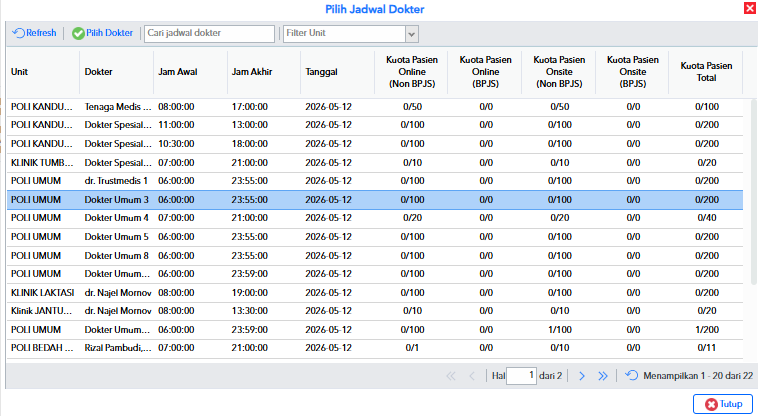This screenshot has height=416, width=761.
Task: Click the Tutup button
Action: click(x=723, y=404)
